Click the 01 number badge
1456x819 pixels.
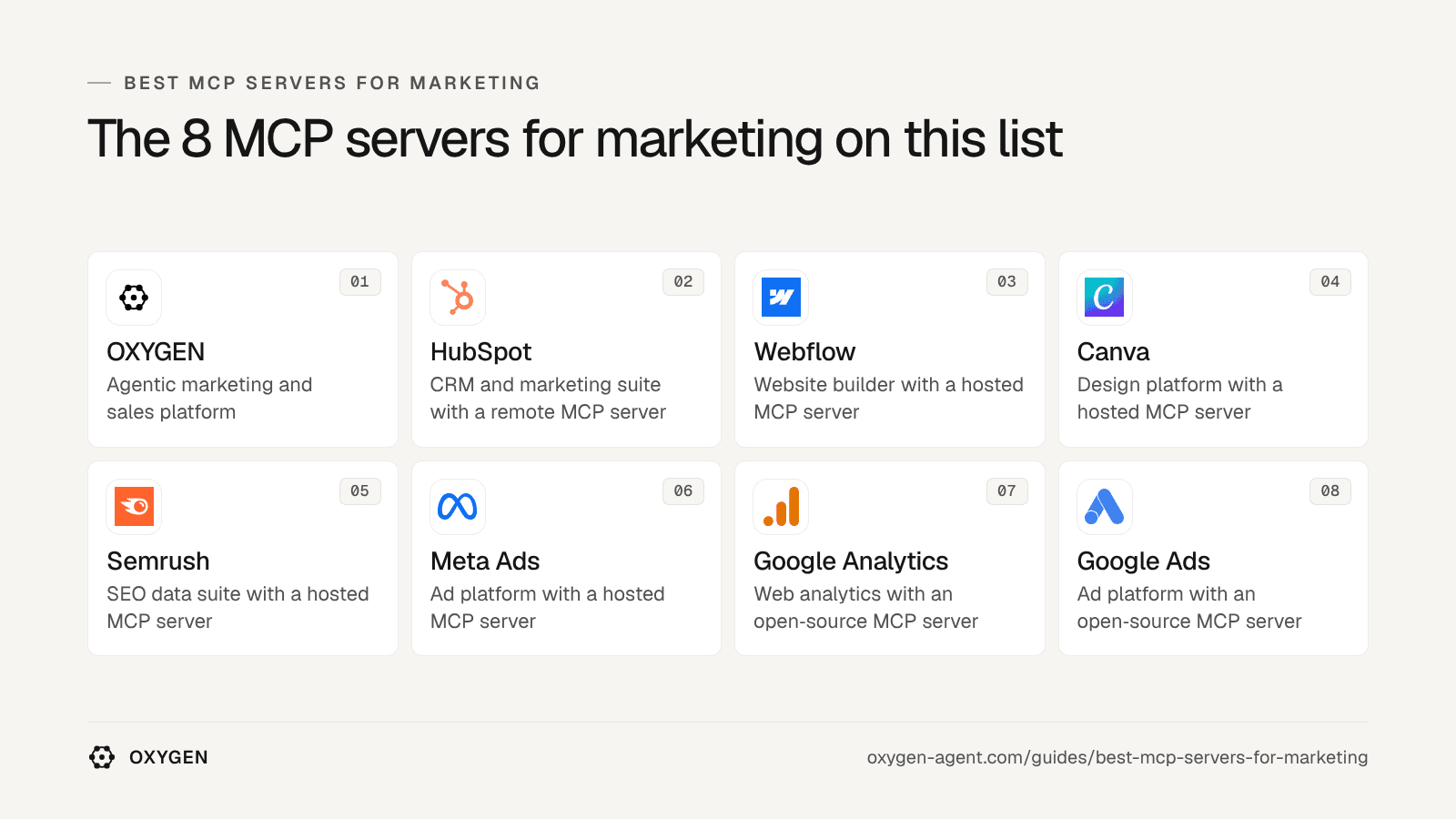tap(359, 282)
